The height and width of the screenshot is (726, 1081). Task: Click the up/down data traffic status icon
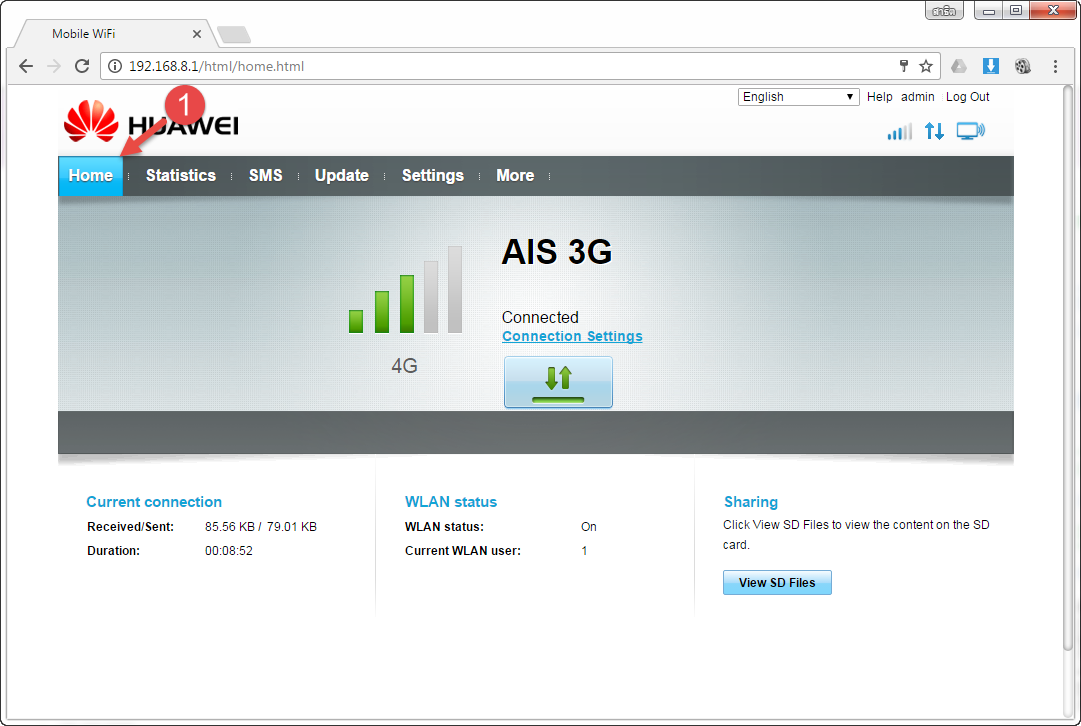click(x=934, y=131)
